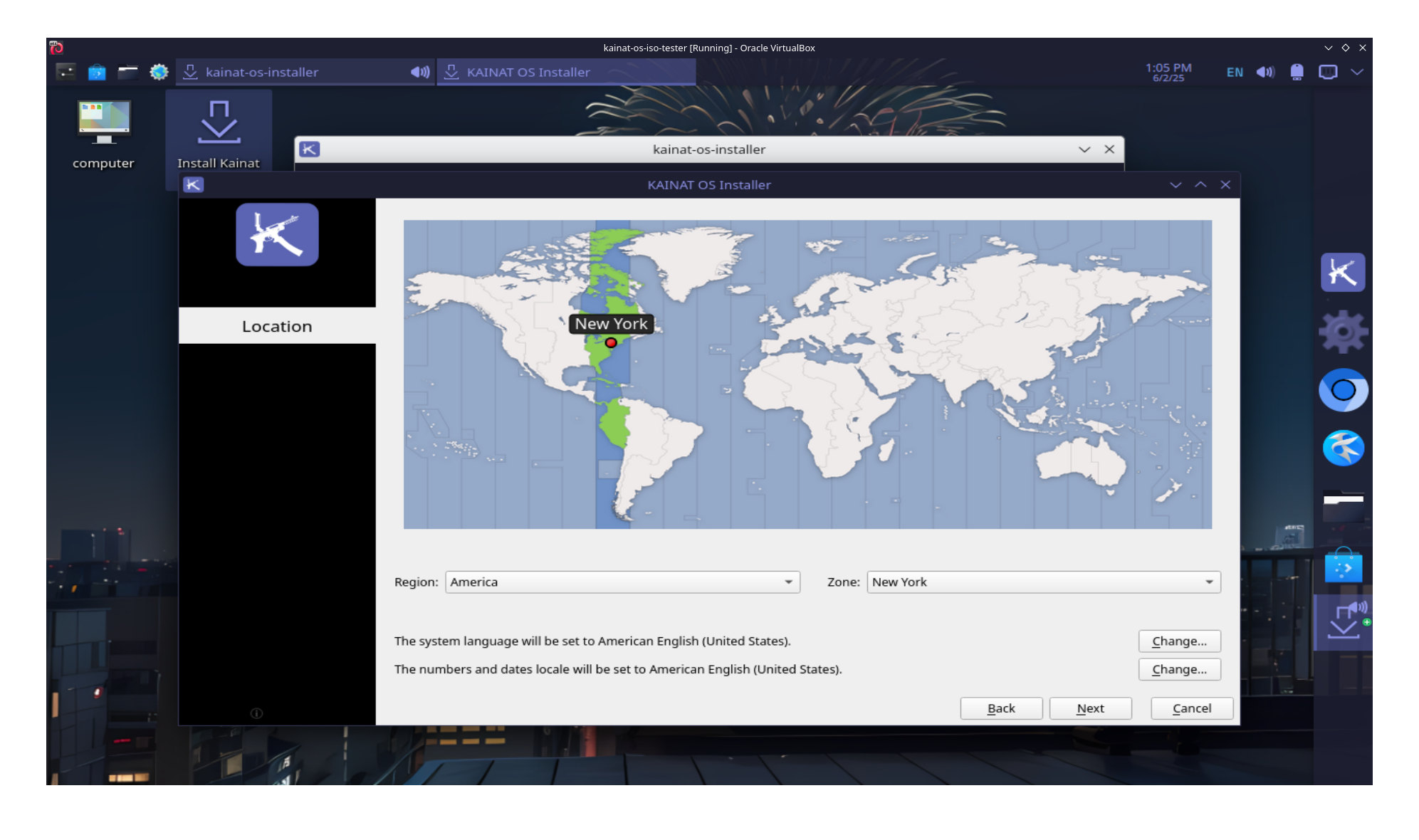This screenshot has height=840, width=1419.
Task: Click the K window icon of kainat-os-installer window
Action: [310, 149]
